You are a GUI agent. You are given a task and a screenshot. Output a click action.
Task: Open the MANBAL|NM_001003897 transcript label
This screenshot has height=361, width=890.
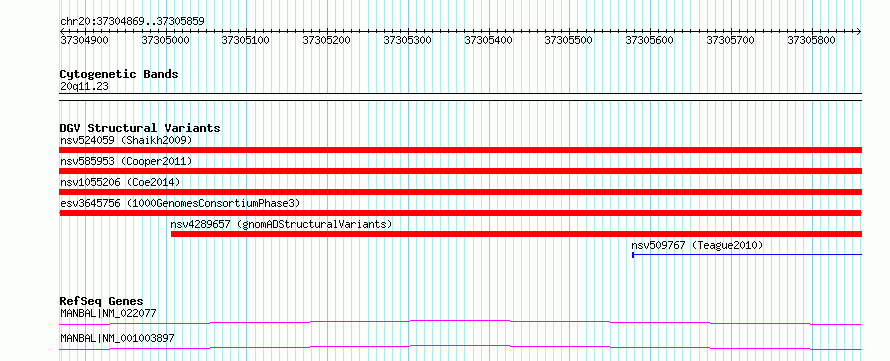click(117, 338)
